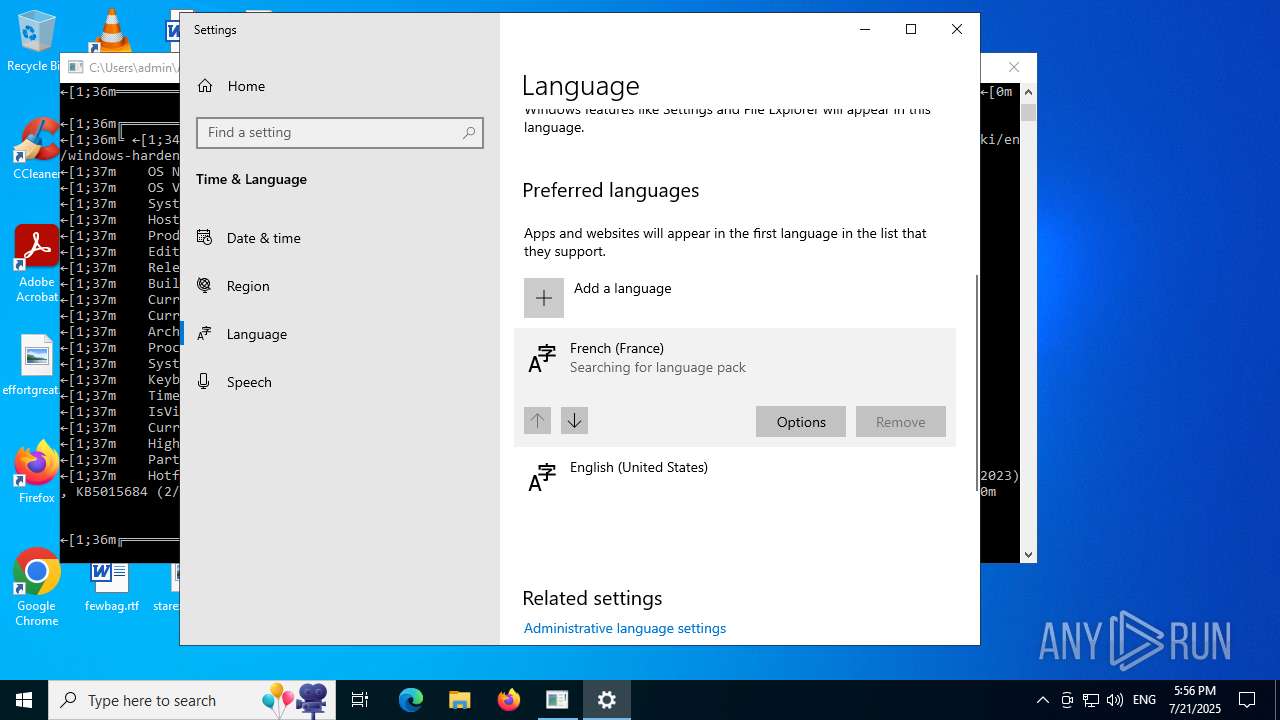Click the taskbar search box

(x=194, y=700)
